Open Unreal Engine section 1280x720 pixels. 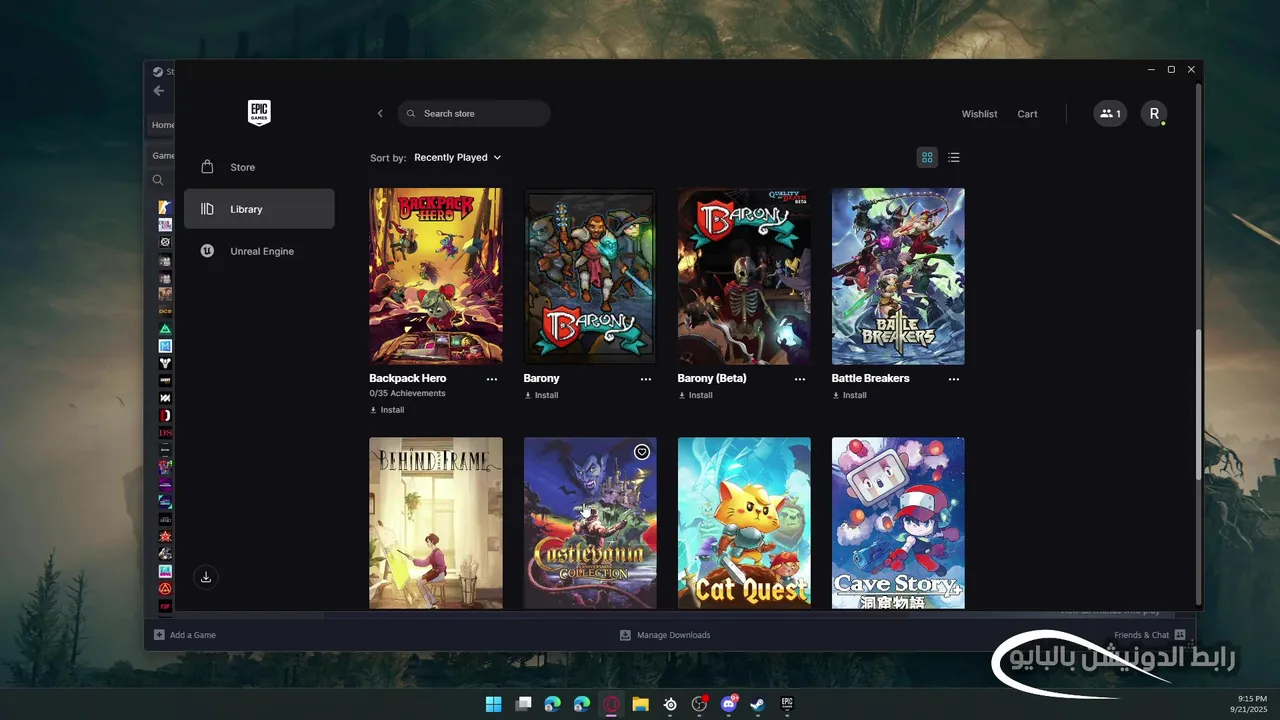tap(259, 251)
